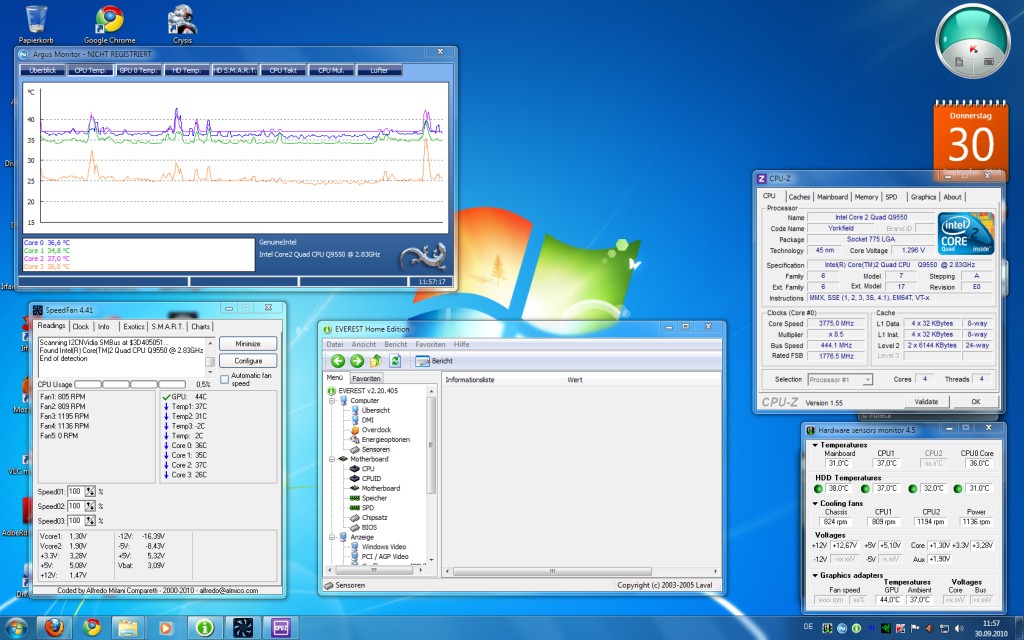Switch to CPU-Z taskbar icon
This screenshot has height=640, width=1024.
[280, 628]
